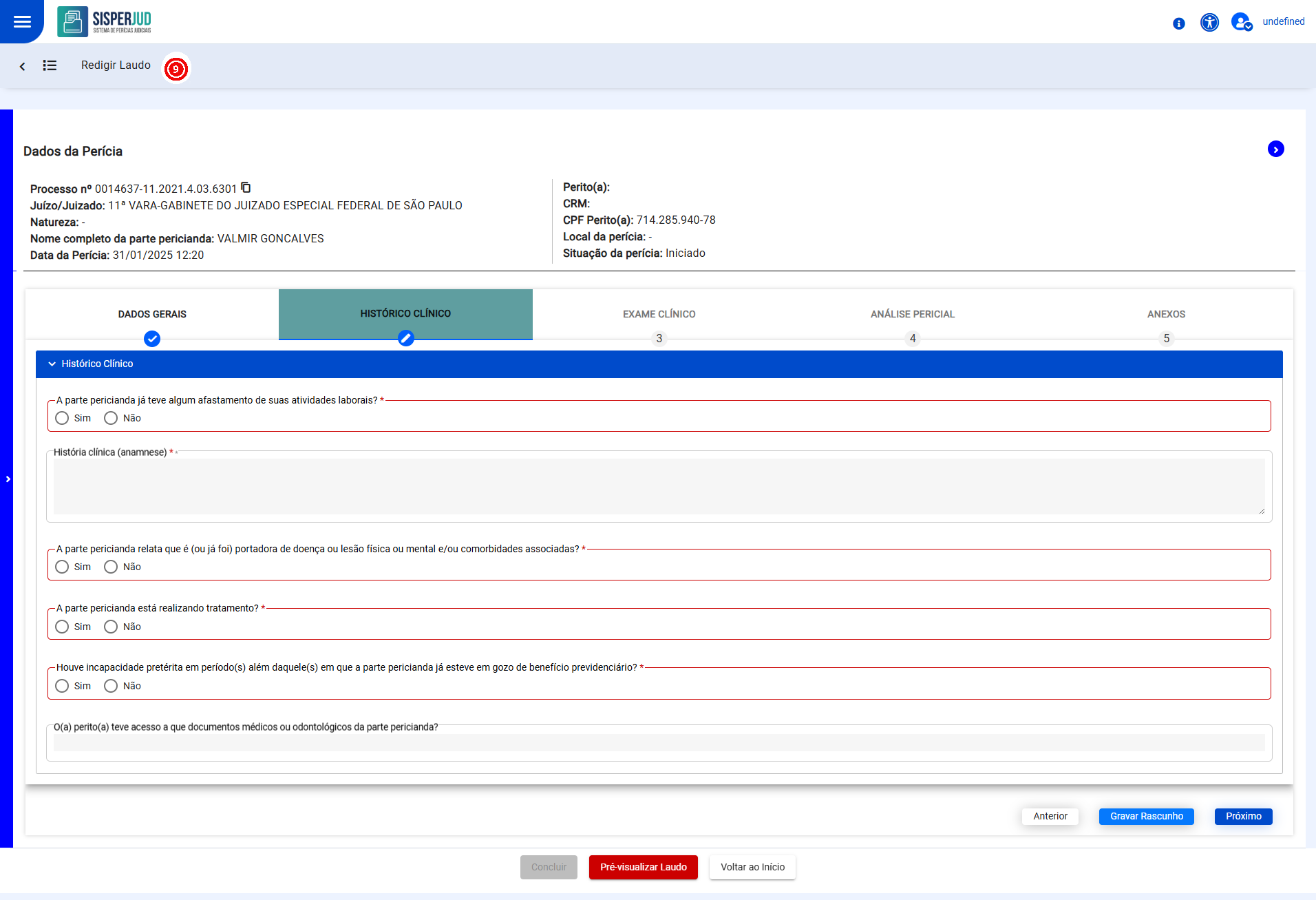Image resolution: width=1316 pixels, height=900 pixels.
Task: Click the Histórico Clínico edit pencil icon
Action: (x=406, y=338)
